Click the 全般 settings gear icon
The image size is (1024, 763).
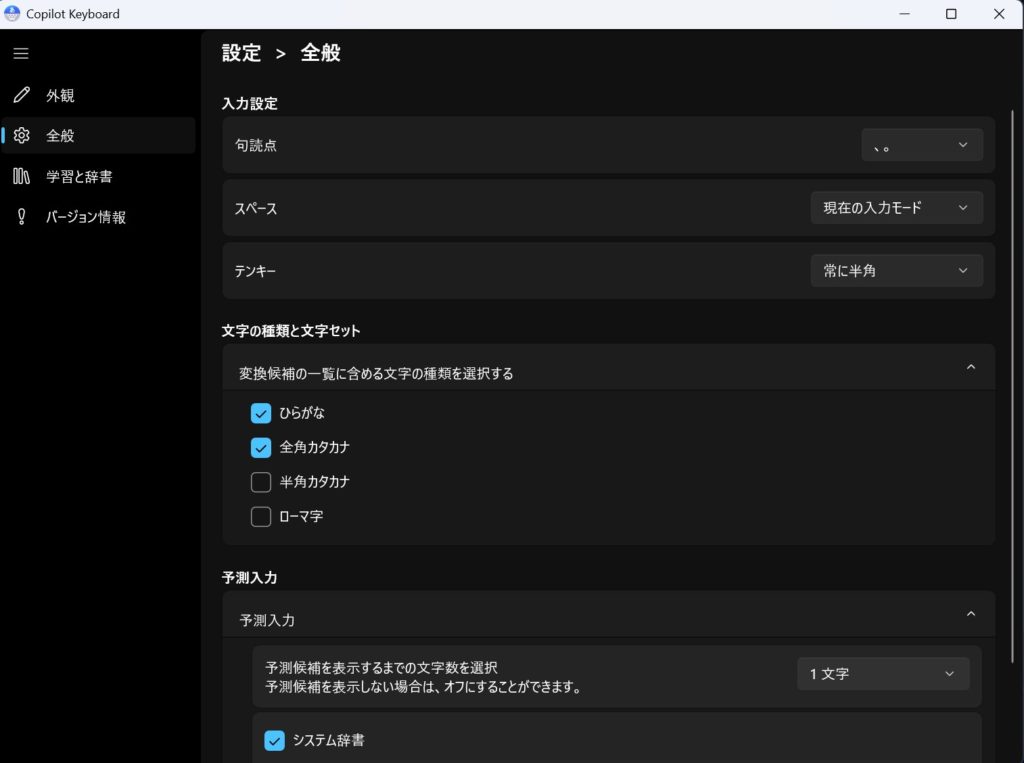21,135
